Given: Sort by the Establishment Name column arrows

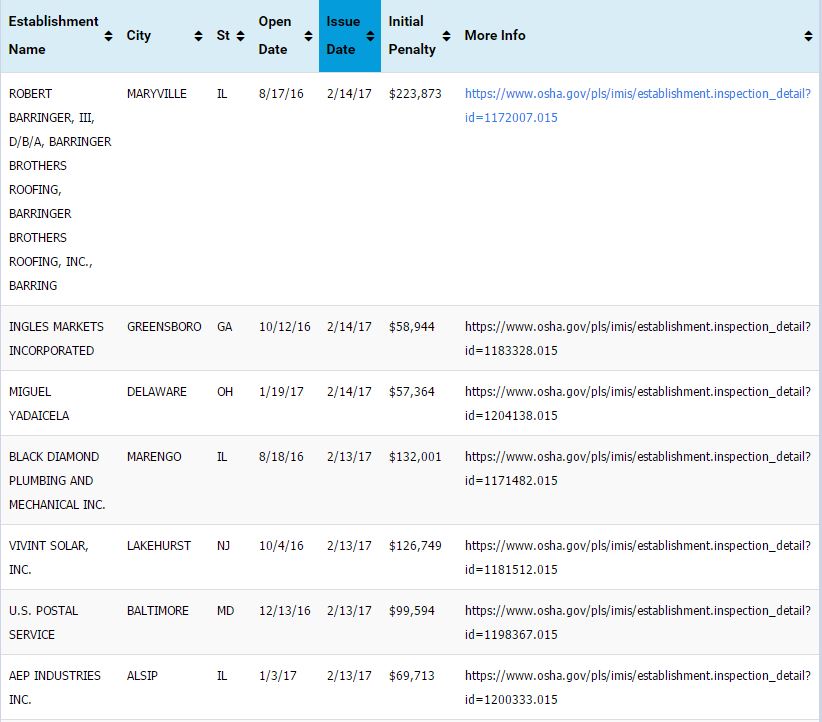Looking at the screenshot, I should pyautogui.click(x=108, y=36).
